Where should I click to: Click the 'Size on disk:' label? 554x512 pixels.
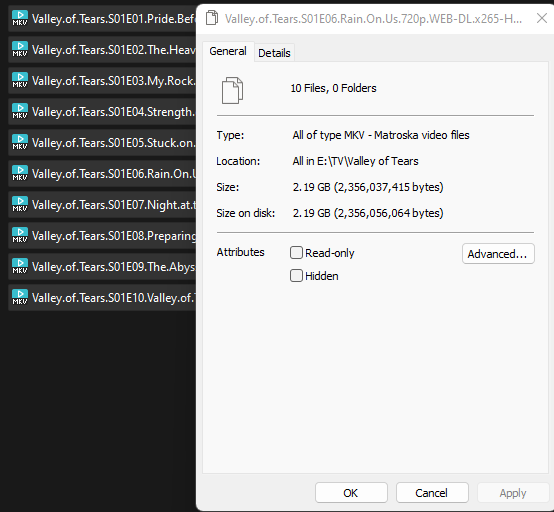(246, 213)
